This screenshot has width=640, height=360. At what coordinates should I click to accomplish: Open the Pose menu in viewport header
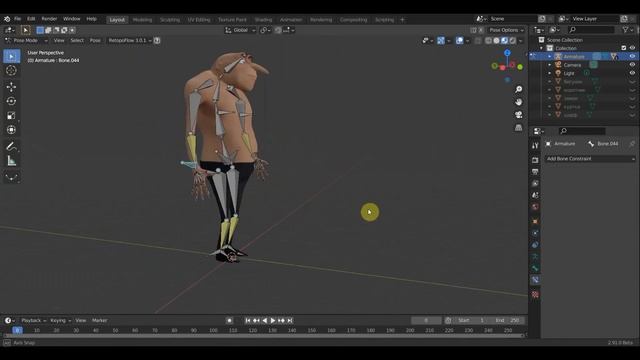(x=95, y=40)
